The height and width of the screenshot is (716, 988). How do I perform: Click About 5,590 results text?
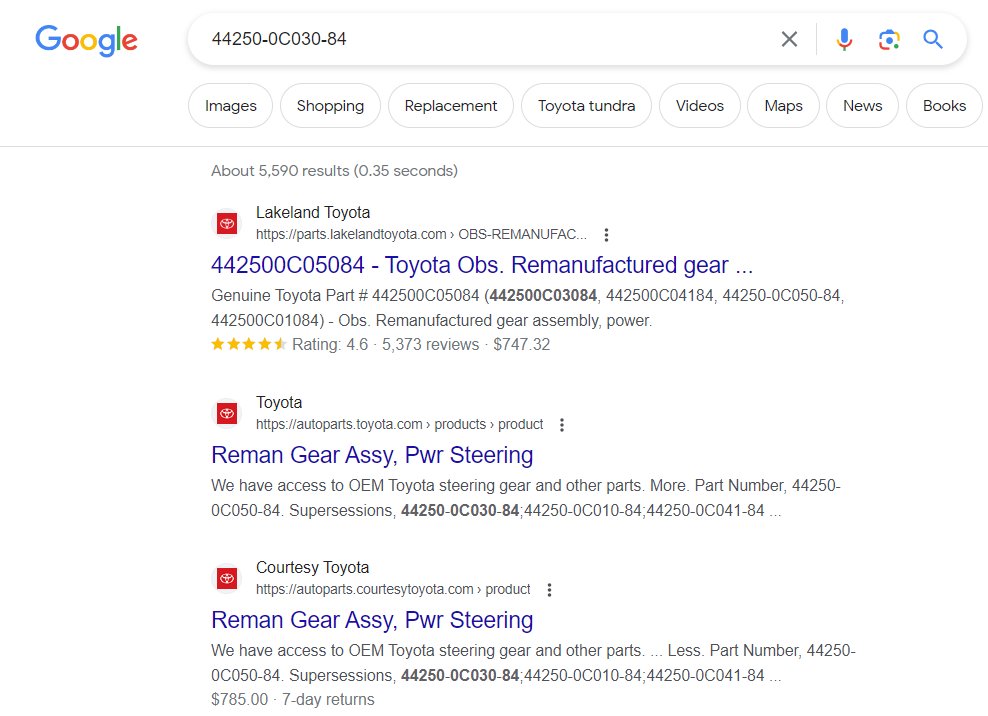tap(335, 171)
